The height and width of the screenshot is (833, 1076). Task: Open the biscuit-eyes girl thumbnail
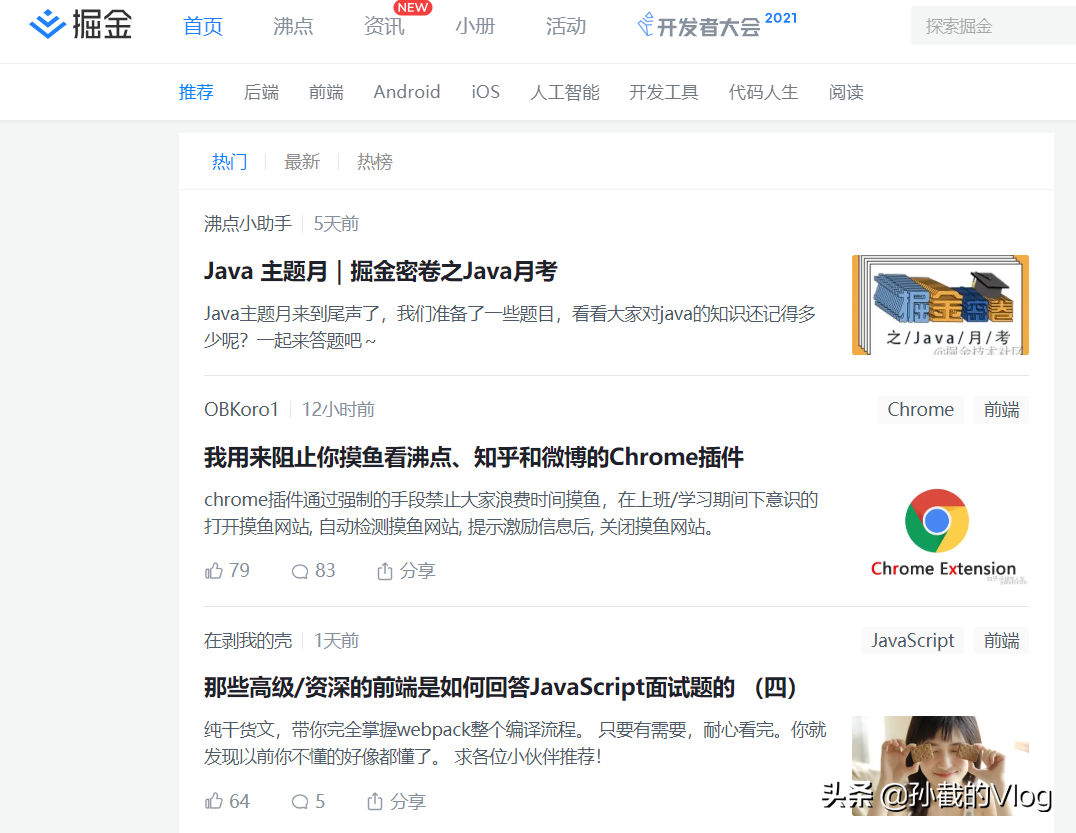coord(940,766)
